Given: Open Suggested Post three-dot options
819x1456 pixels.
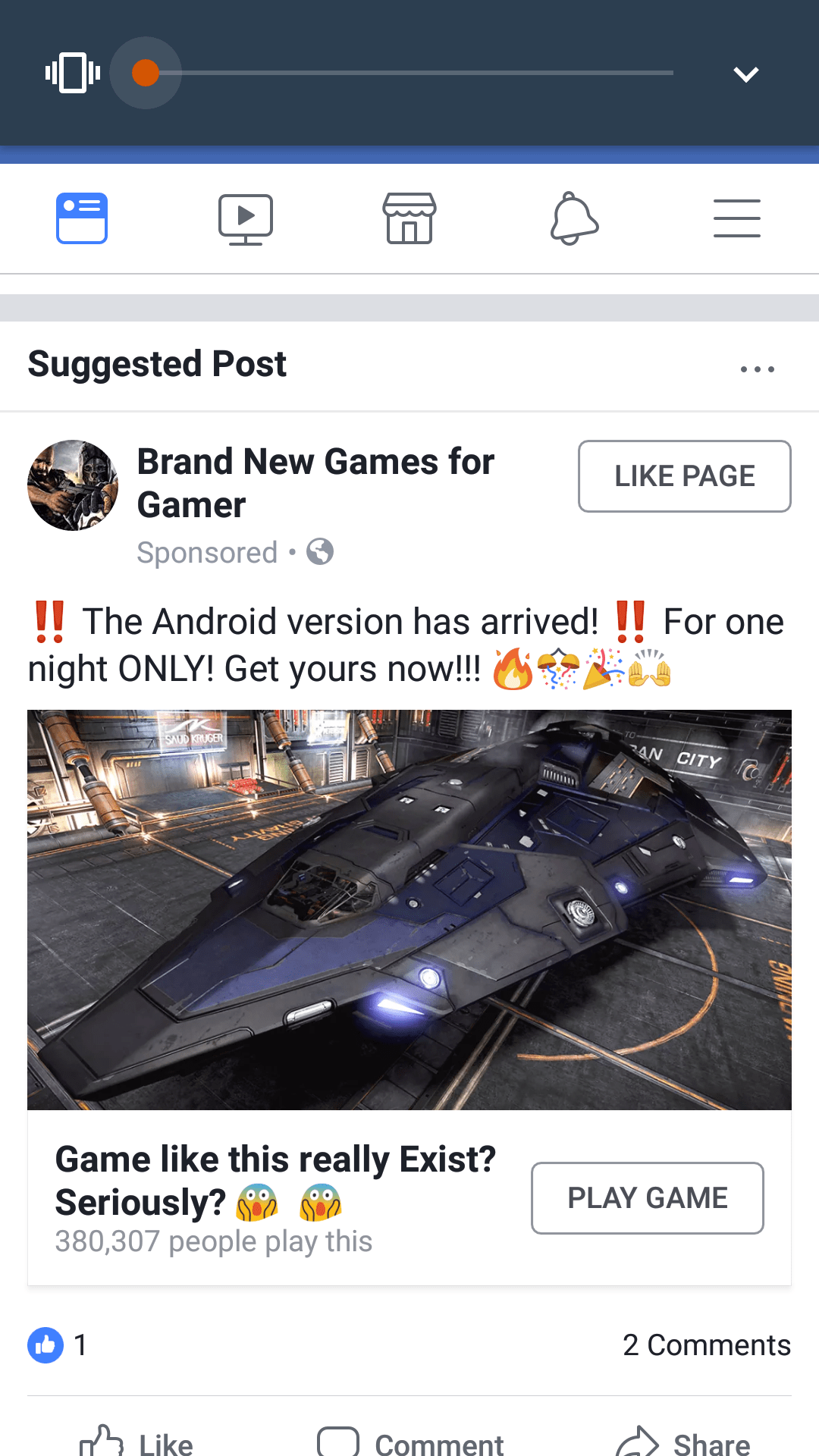Looking at the screenshot, I should tap(758, 369).
